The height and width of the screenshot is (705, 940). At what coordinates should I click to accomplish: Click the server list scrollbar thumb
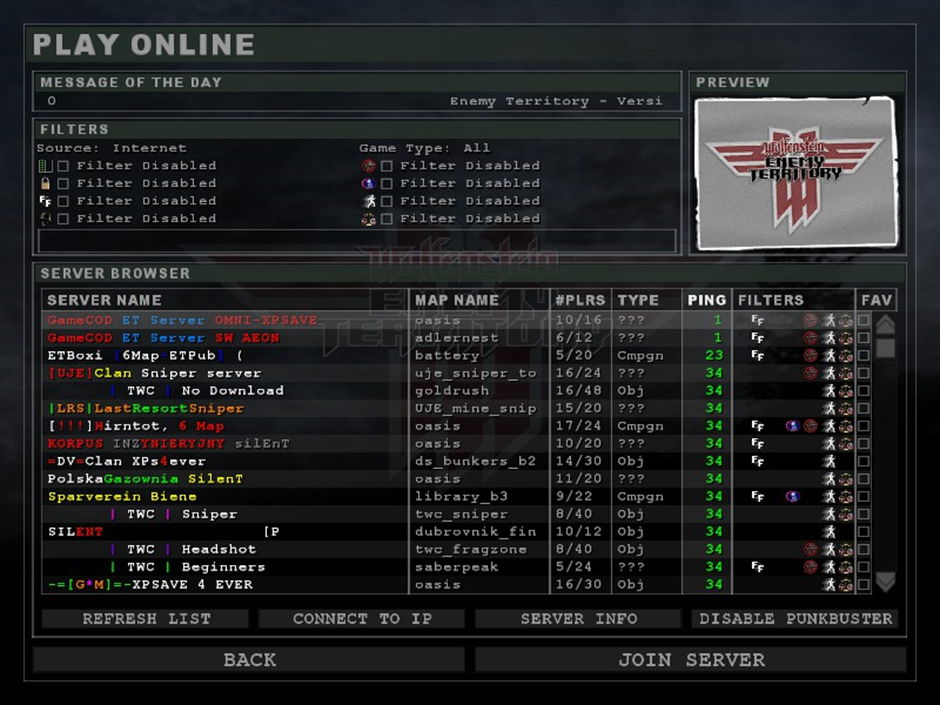tap(885, 347)
